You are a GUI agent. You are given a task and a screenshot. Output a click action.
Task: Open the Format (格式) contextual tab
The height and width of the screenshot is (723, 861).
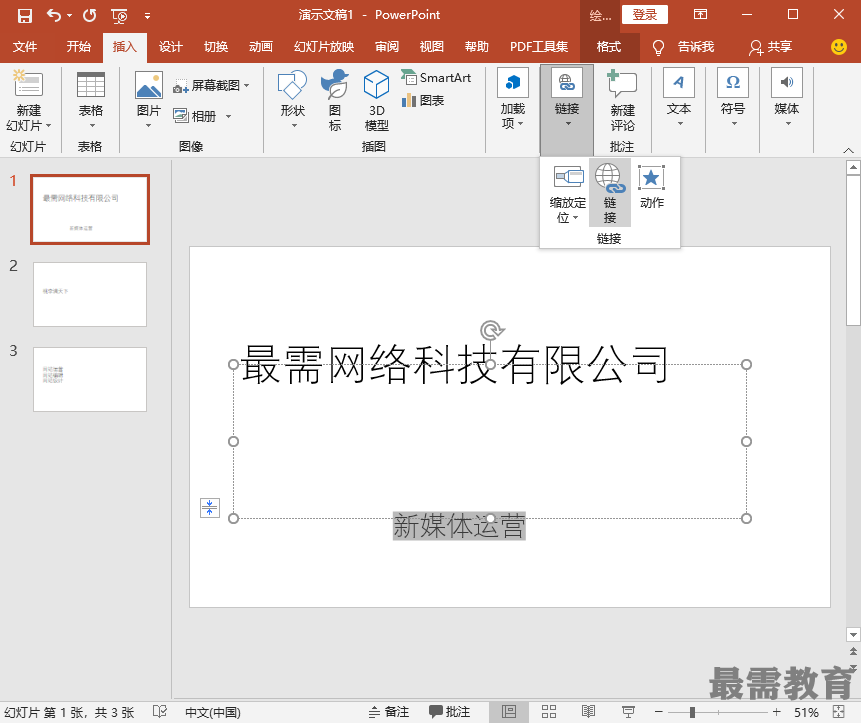(609, 47)
